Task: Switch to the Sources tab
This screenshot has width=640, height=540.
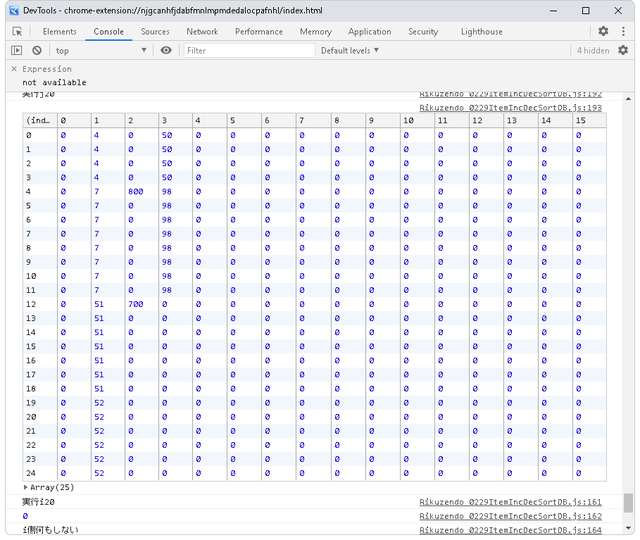Action: (x=155, y=31)
